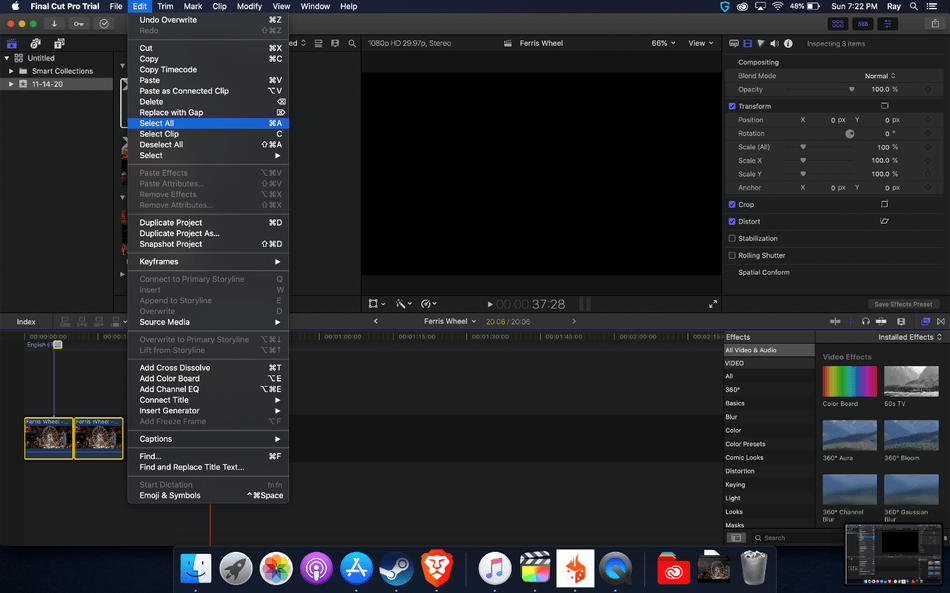Open the Trim menu in menu bar
This screenshot has height=593, width=950.
(165, 6)
